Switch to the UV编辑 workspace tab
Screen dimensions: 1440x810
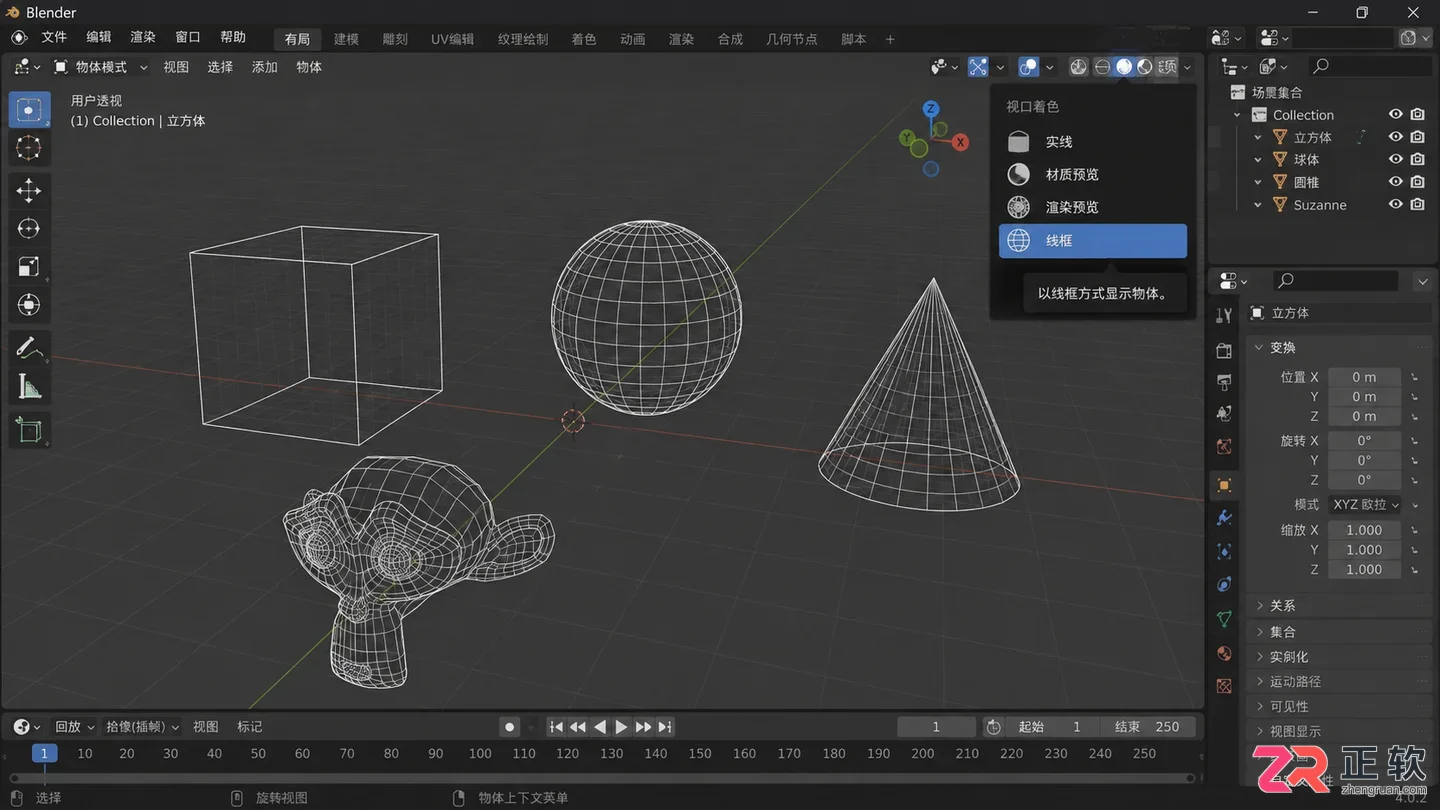(453, 39)
